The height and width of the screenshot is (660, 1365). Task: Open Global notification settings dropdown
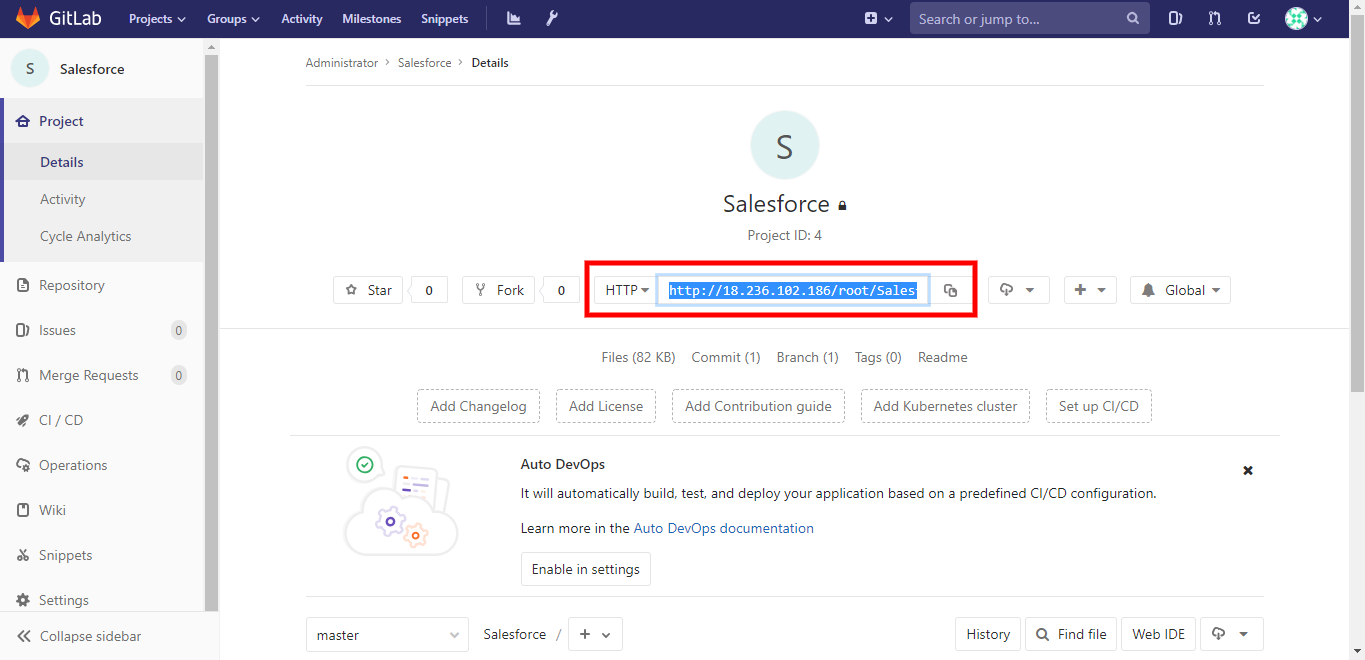(x=1180, y=290)
